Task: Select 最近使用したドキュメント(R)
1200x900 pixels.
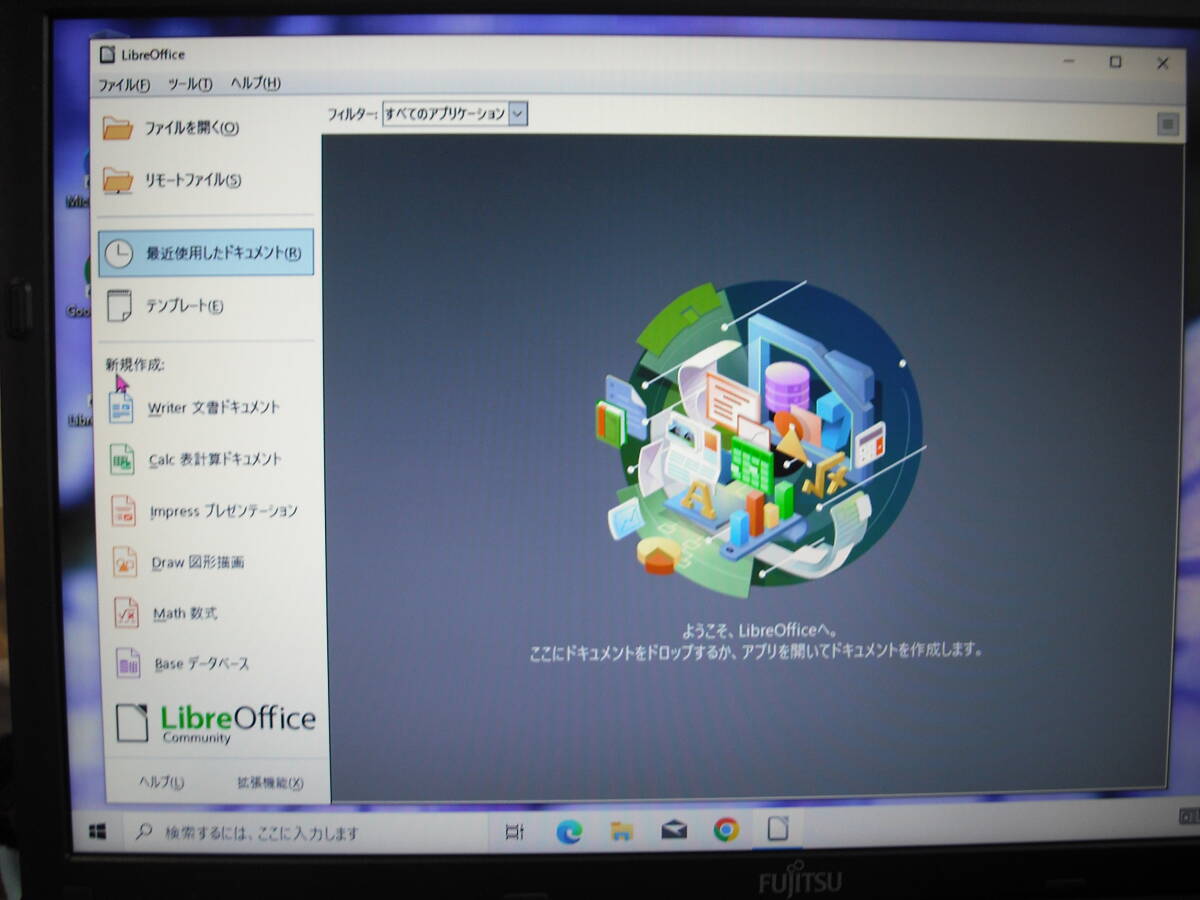Action: [206, 253]
